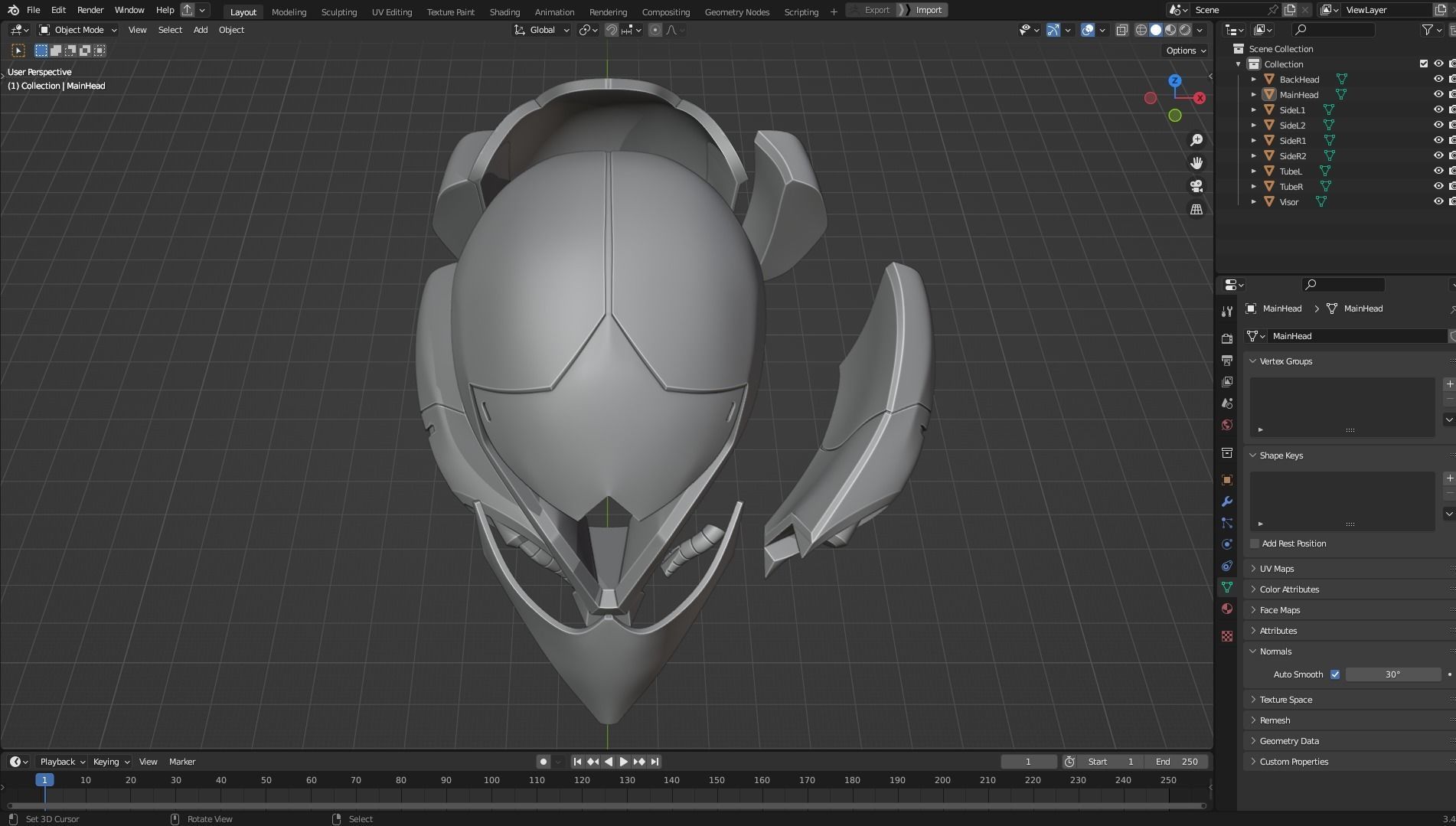Collapse the Shape Keys panel
This screenshot has width=1456, height=826.
pyautogui.click(x=1281, y=455)
